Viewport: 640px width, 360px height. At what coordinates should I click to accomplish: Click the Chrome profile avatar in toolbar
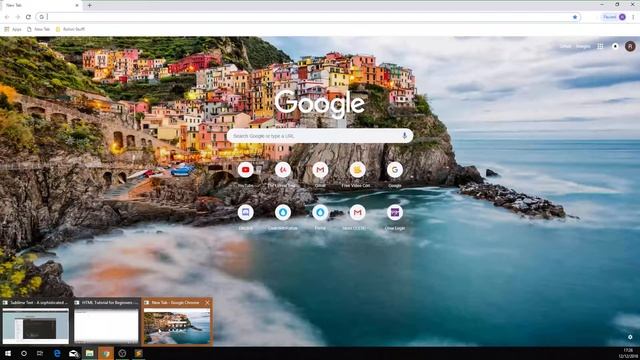(622, 17)
